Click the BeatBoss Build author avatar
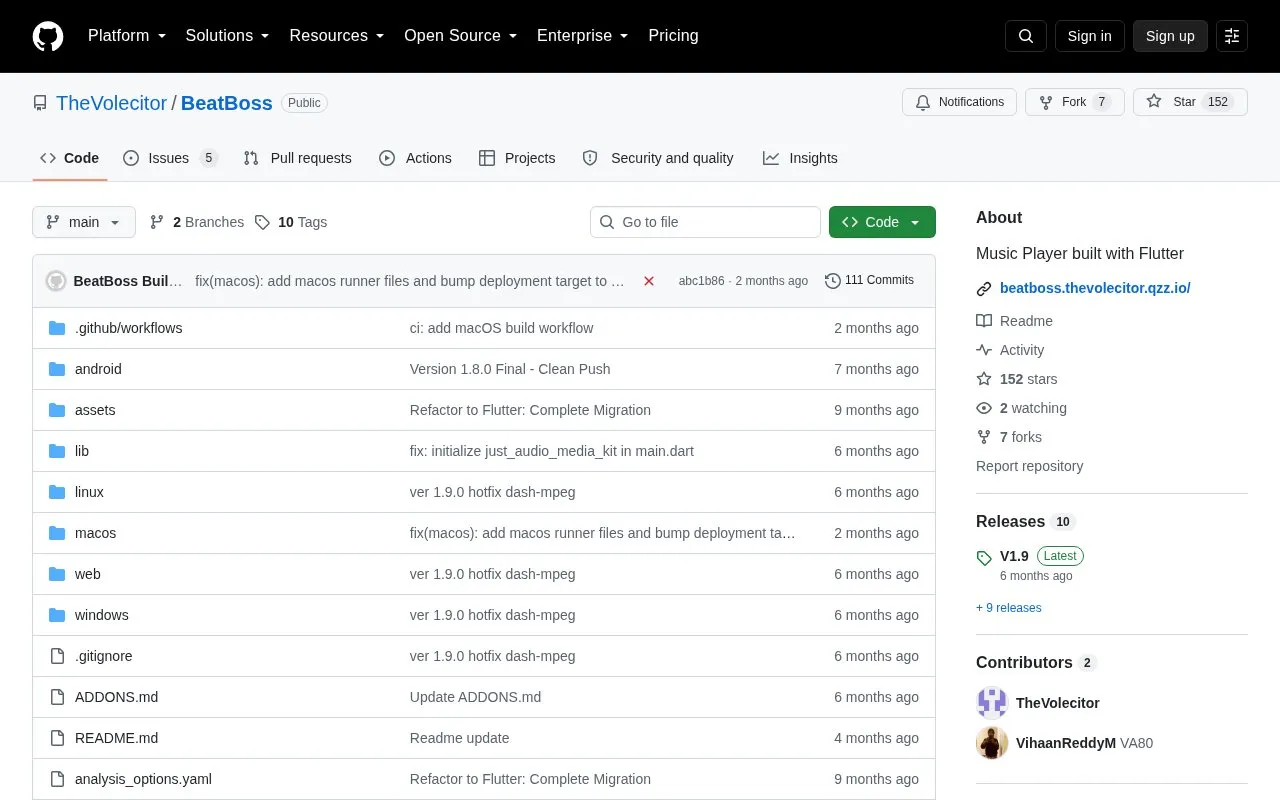Viewport: 1280px width, 800px height. [56, 281]
